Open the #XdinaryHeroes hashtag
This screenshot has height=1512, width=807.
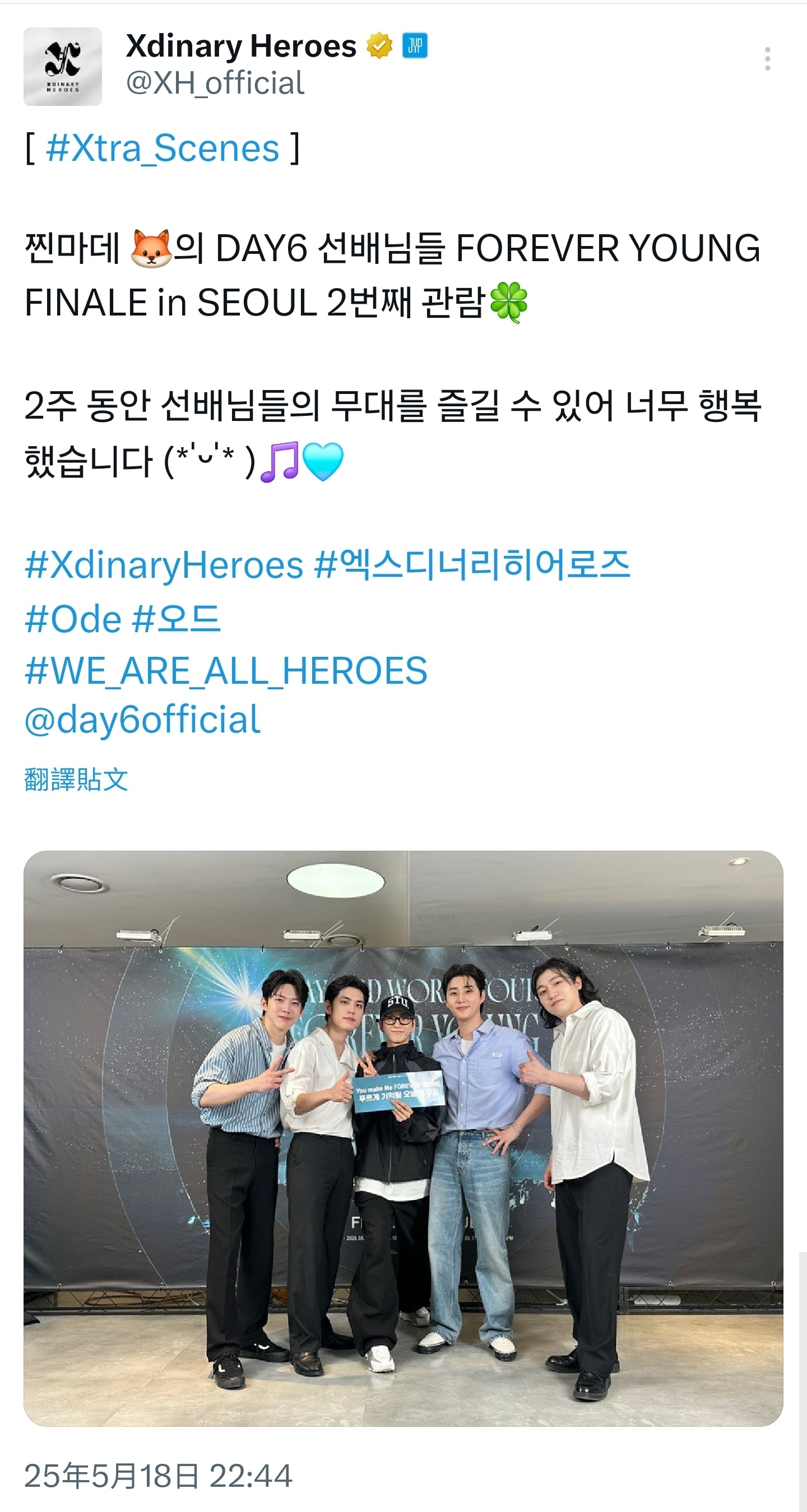coord(164,565)
